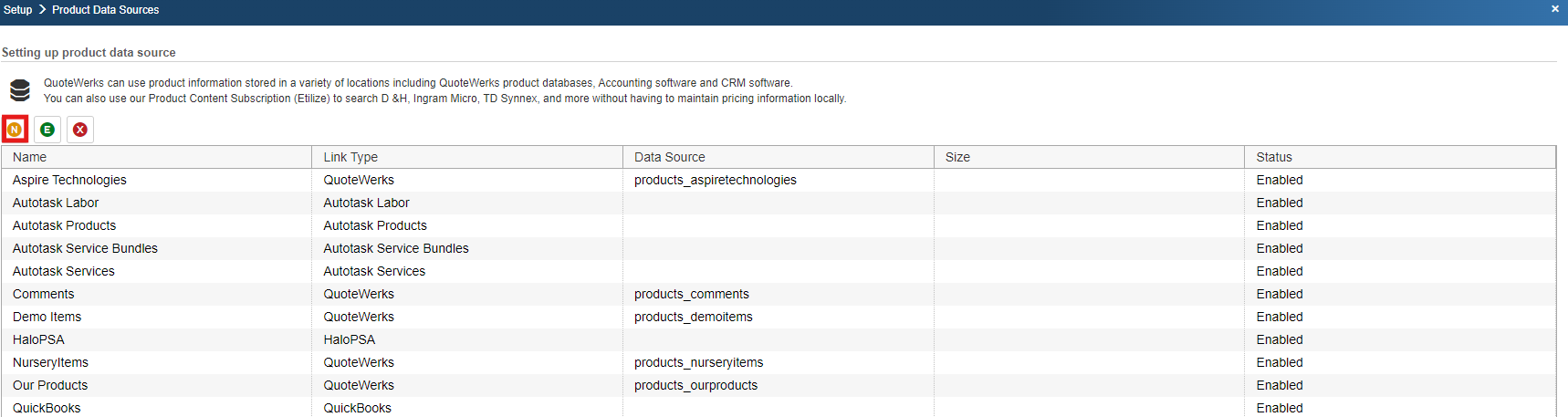Click the green Edit data source icon
The width and height of the screenshot is (1568, 417).
click(x=47, y=130)
